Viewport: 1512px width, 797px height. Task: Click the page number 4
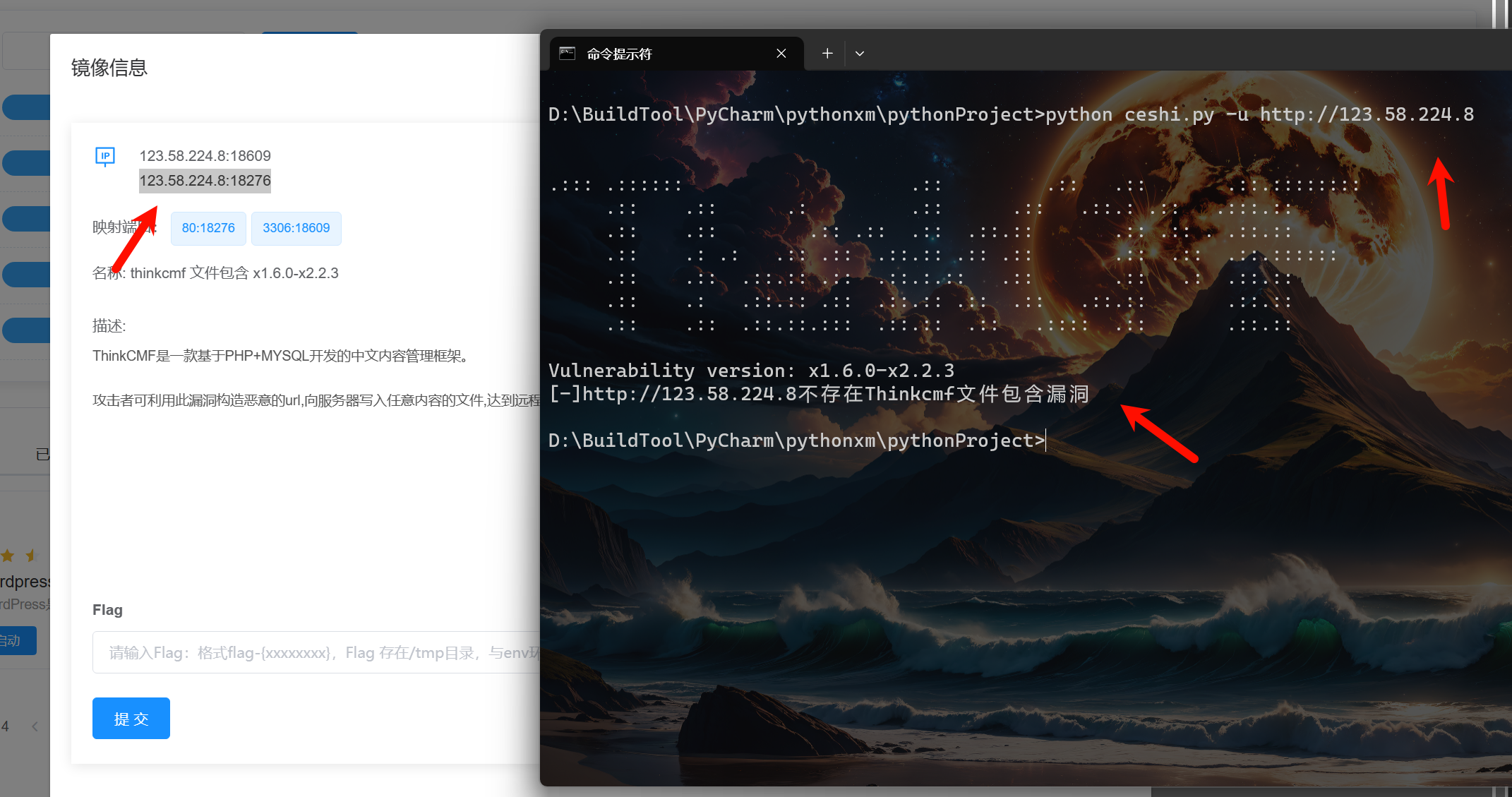coord(6,726)
